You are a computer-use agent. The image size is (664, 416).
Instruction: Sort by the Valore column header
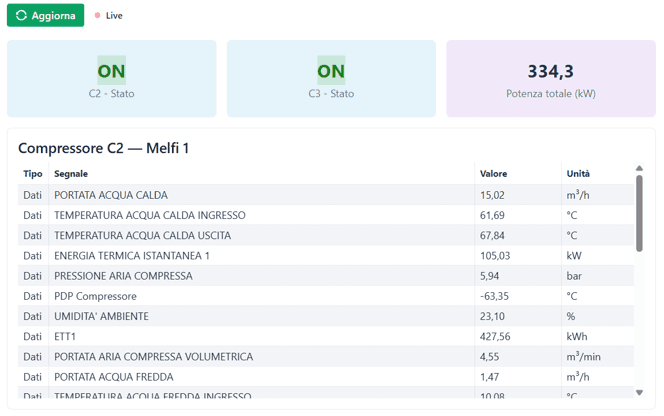click(x=493, y=174)
